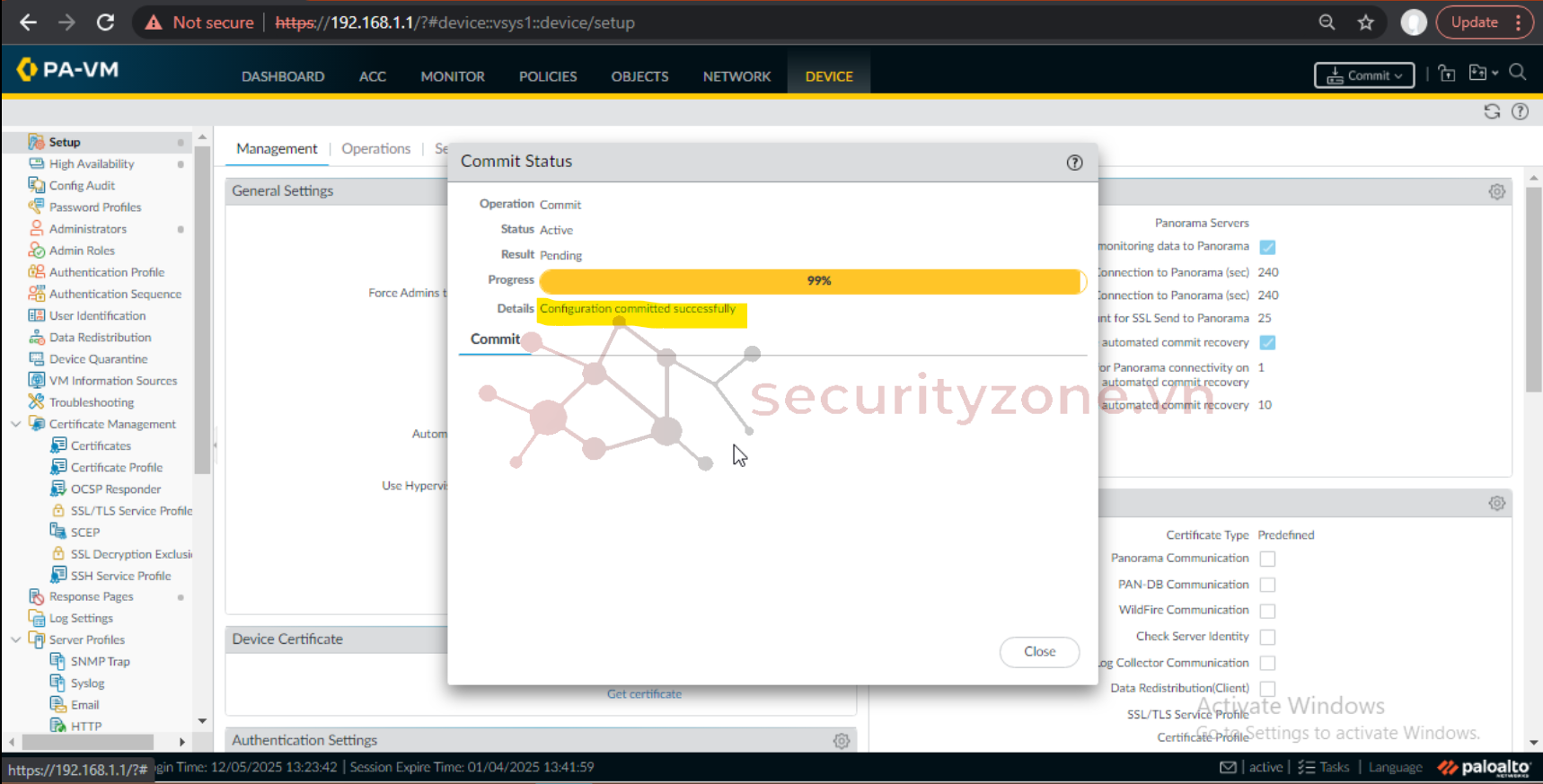
Task: Click the help icon in Commit Status dialog
Action: point(1074,163)
